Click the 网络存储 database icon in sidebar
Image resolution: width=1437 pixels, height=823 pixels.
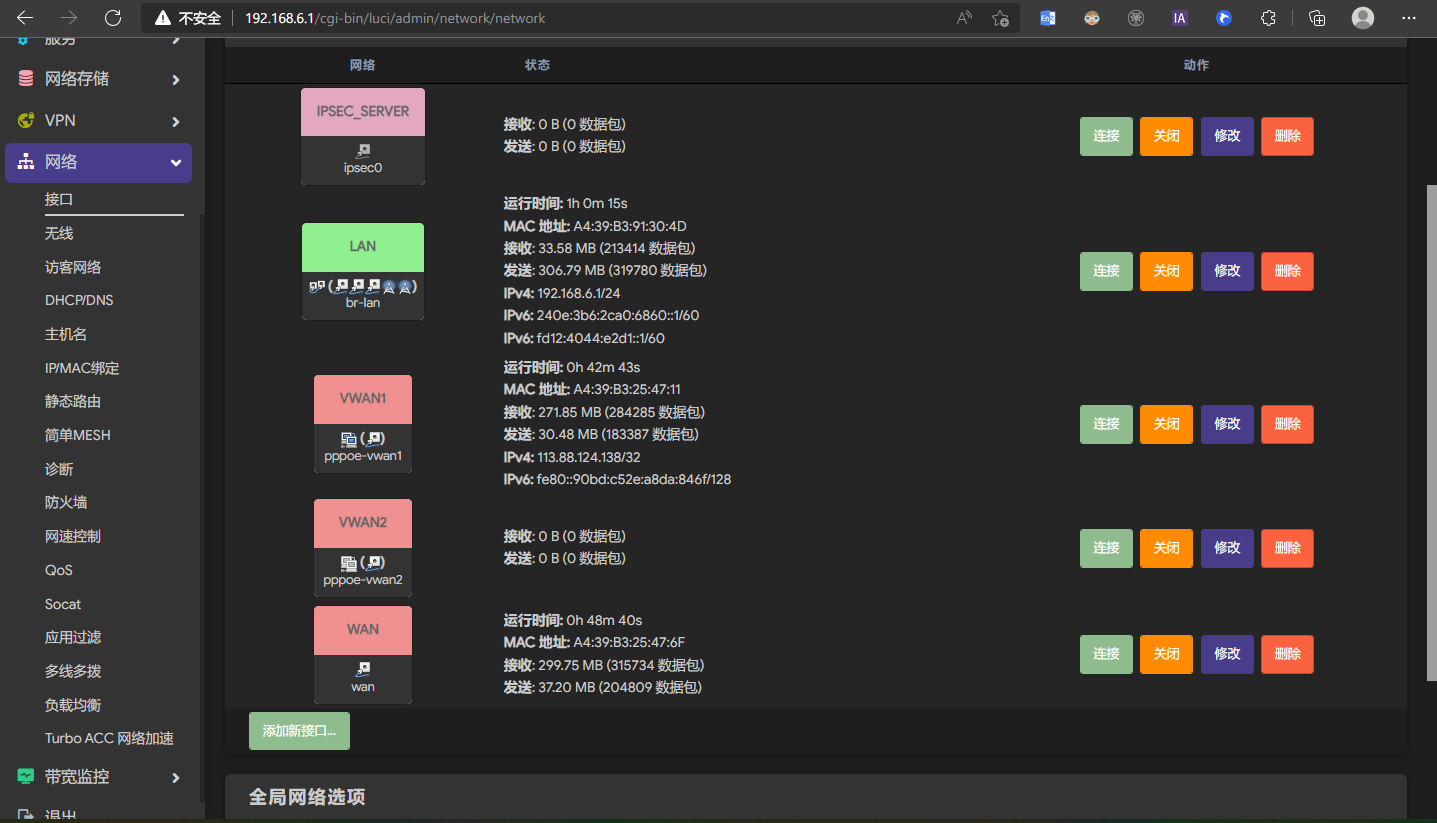pyautogui.click(x=25, y=79)
